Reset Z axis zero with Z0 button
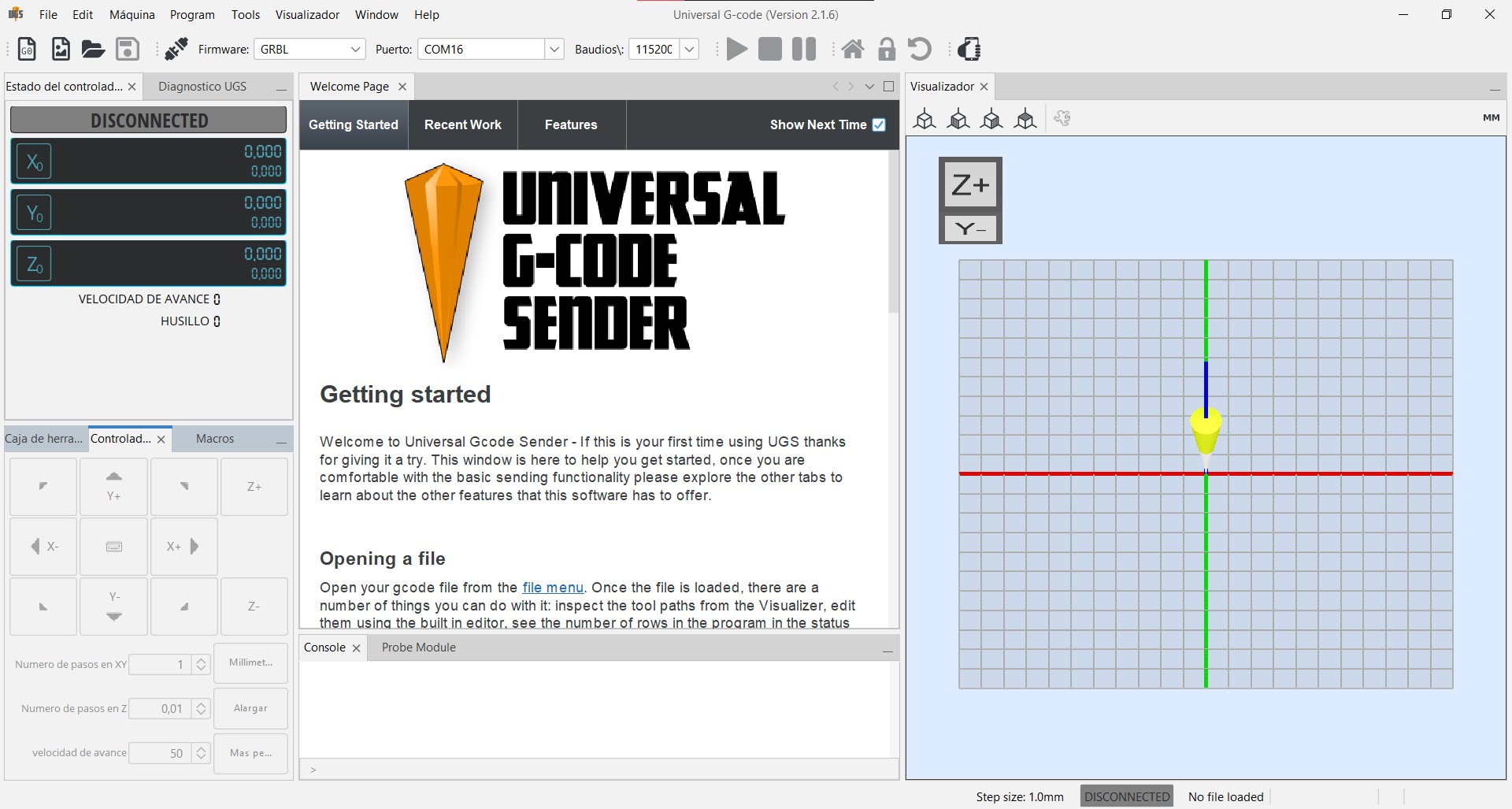 click(35, 264)
